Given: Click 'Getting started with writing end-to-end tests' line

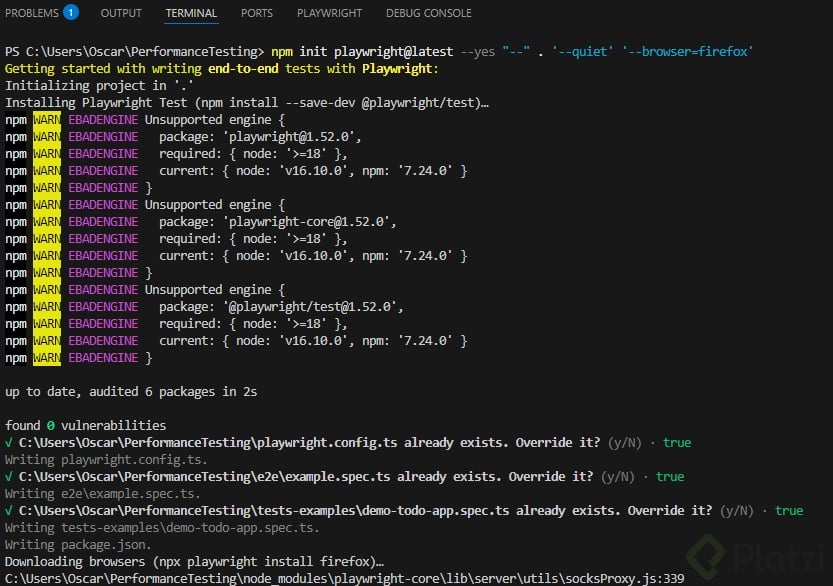Looking at the screenshot, I should point(222,69).
